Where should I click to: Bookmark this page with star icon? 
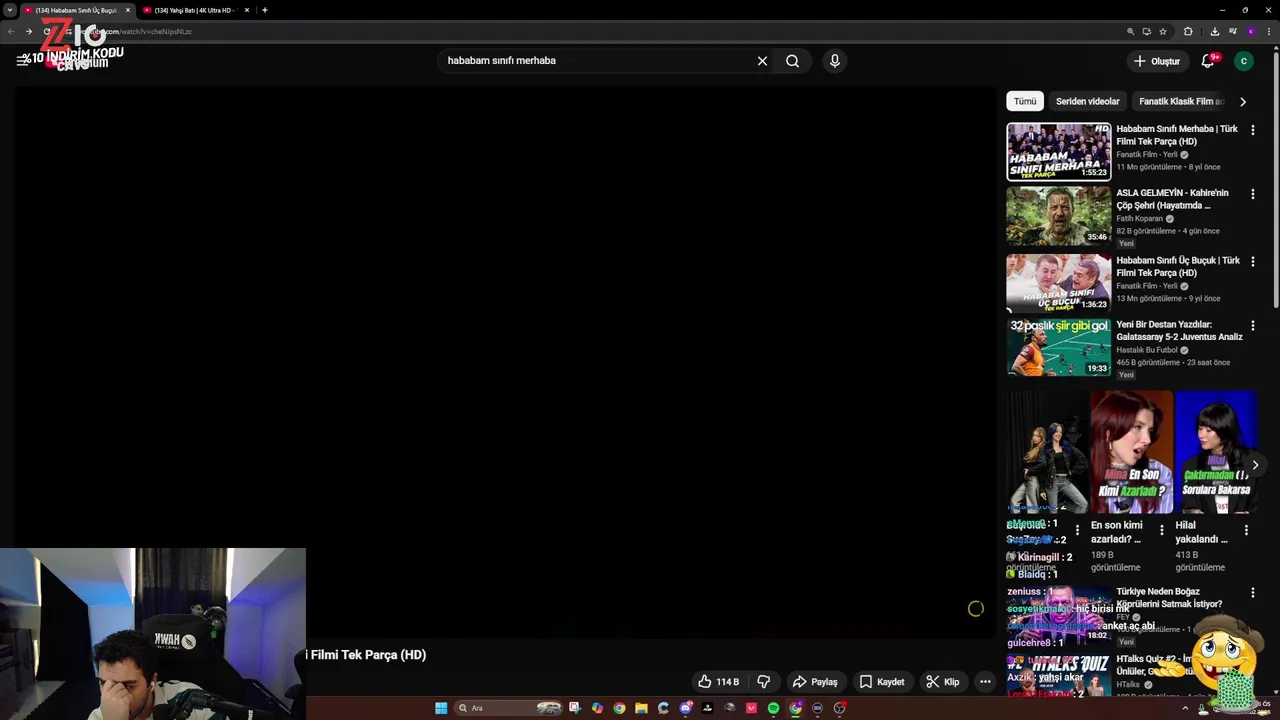pyautogui.click(x=1163, y=31)
